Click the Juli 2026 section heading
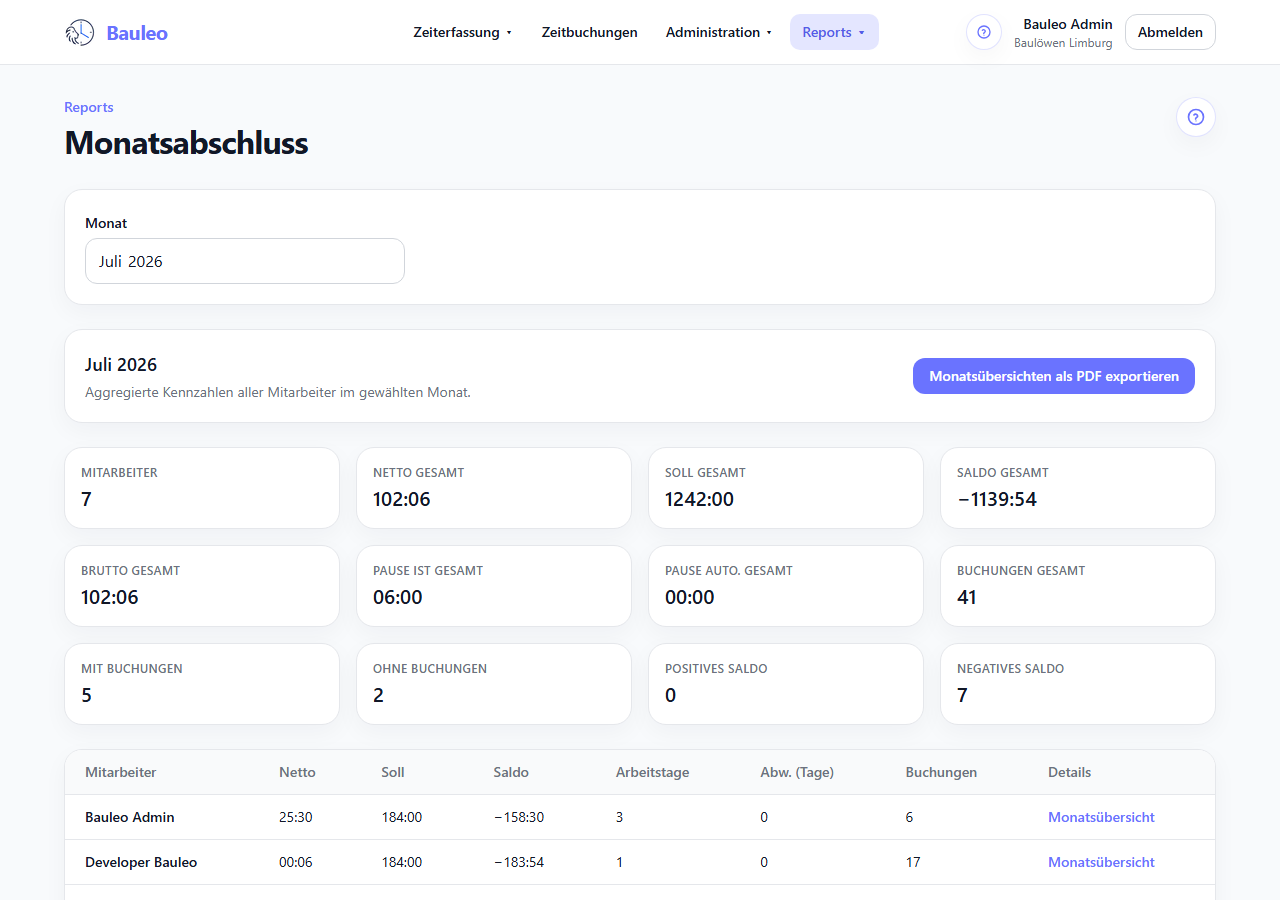The width and height of the screenshot is (1280, 900). click(121, 364)
